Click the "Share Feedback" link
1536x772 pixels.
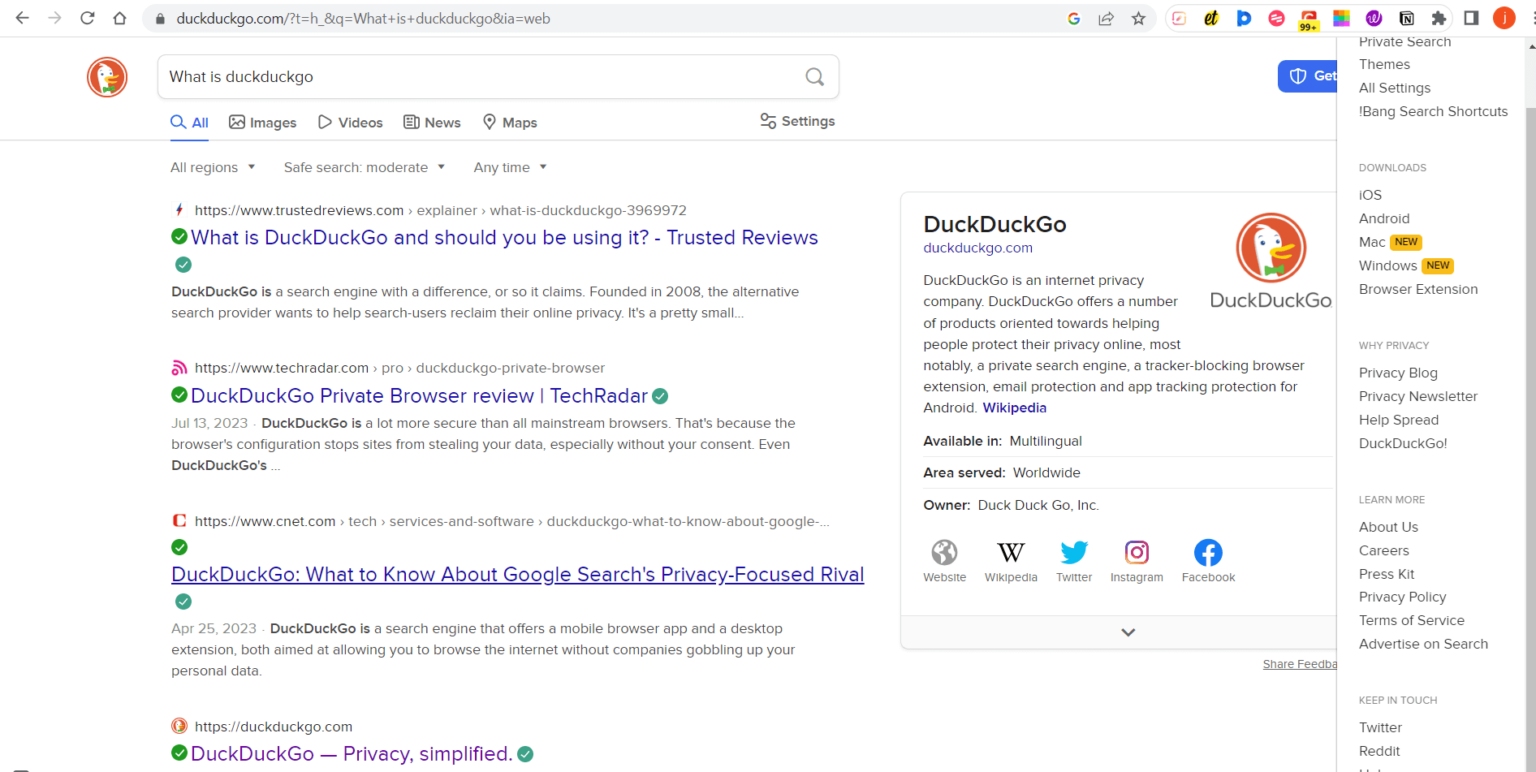(x=1300, y=663)
